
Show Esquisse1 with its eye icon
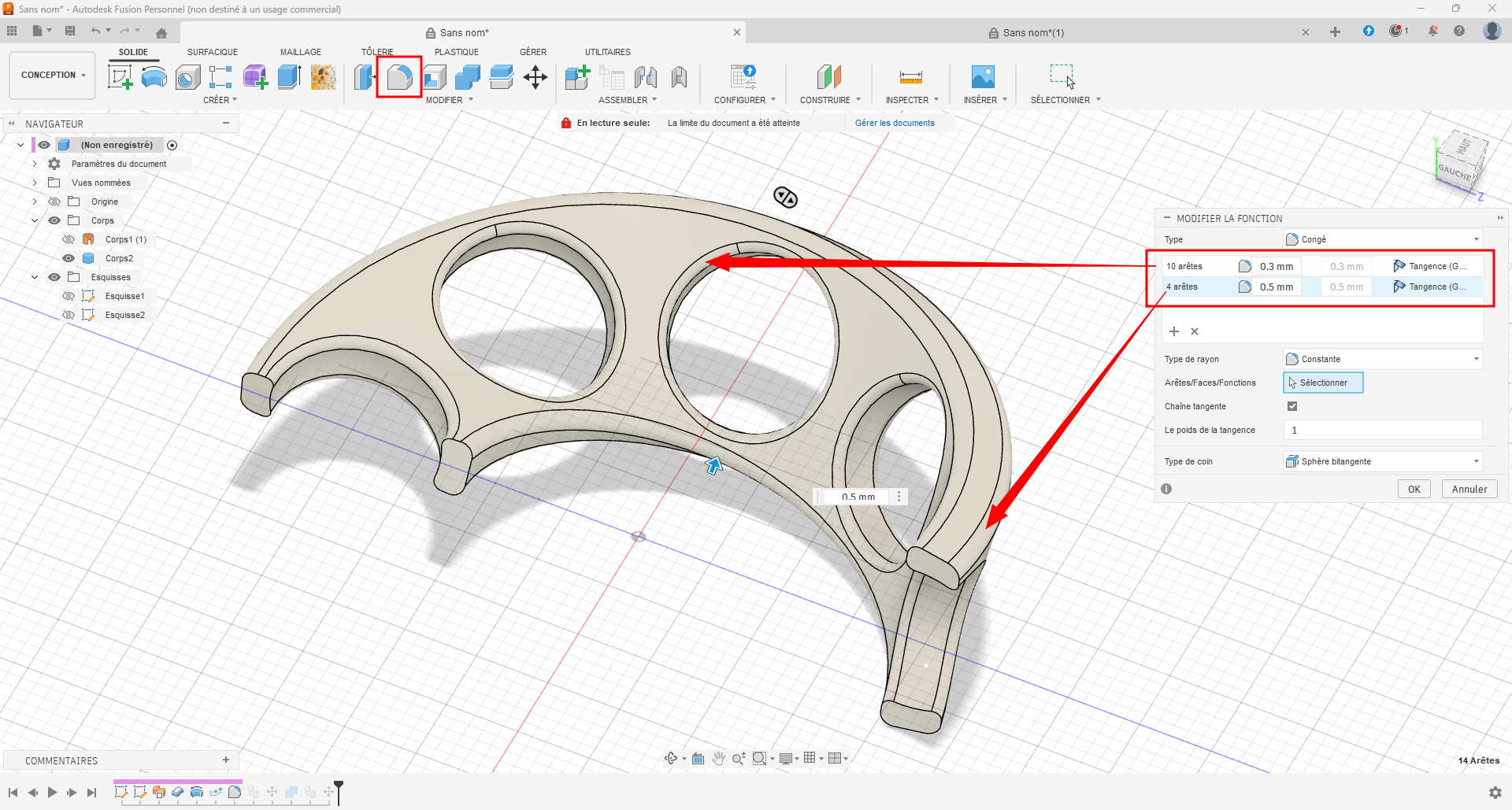(x=69, y=296)
